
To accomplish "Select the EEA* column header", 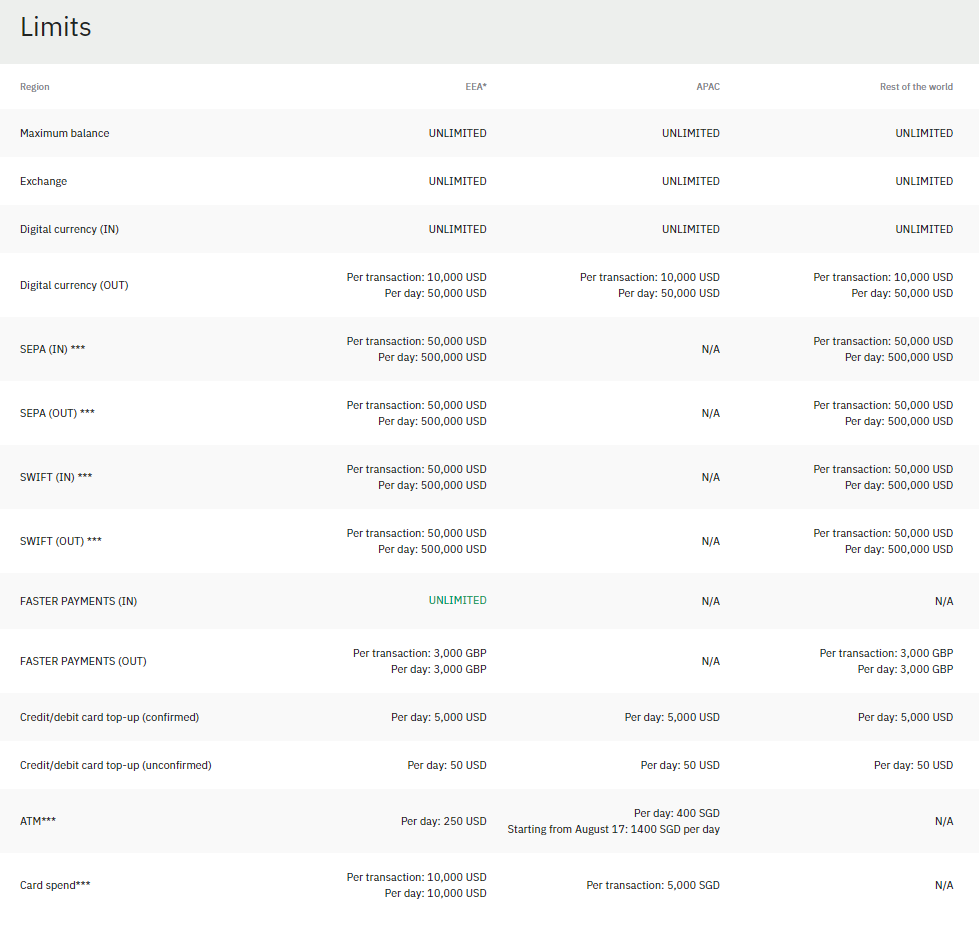I will [x=476, y=87].
